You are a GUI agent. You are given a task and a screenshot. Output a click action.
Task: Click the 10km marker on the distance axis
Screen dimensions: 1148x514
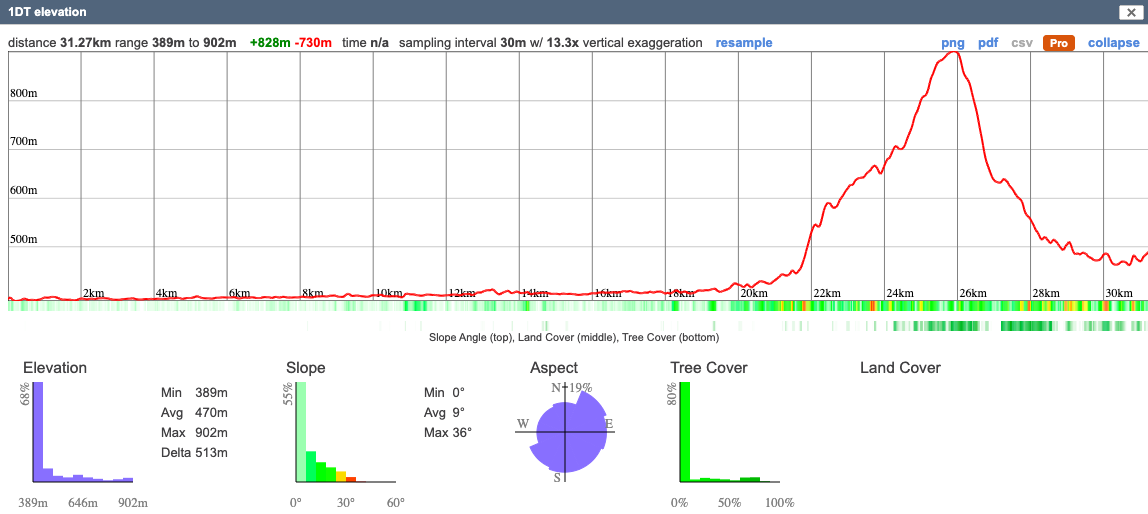tap(388, 293)
